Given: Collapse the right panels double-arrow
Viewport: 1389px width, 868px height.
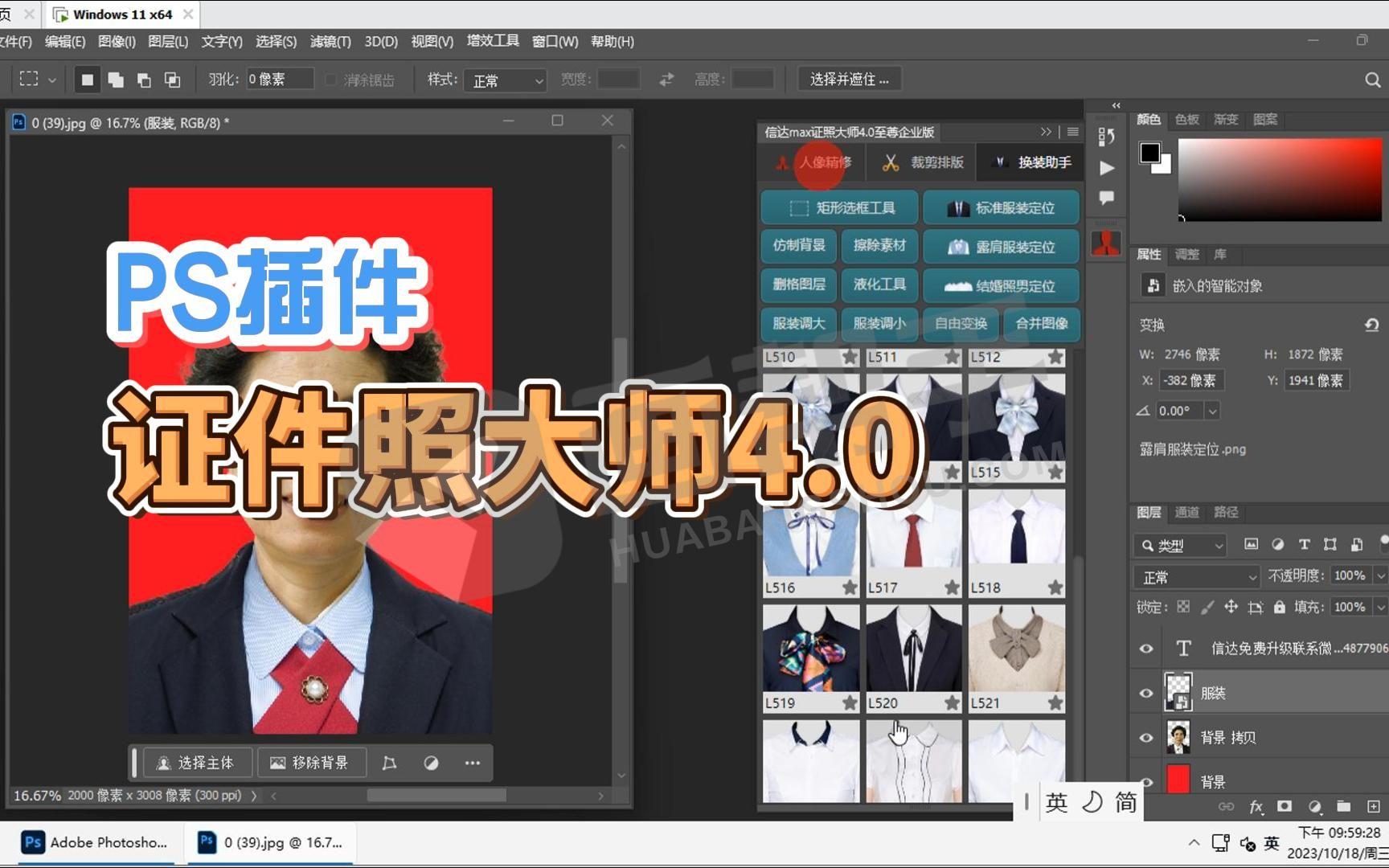Looking at the screenshot, I should point(1116,105).
